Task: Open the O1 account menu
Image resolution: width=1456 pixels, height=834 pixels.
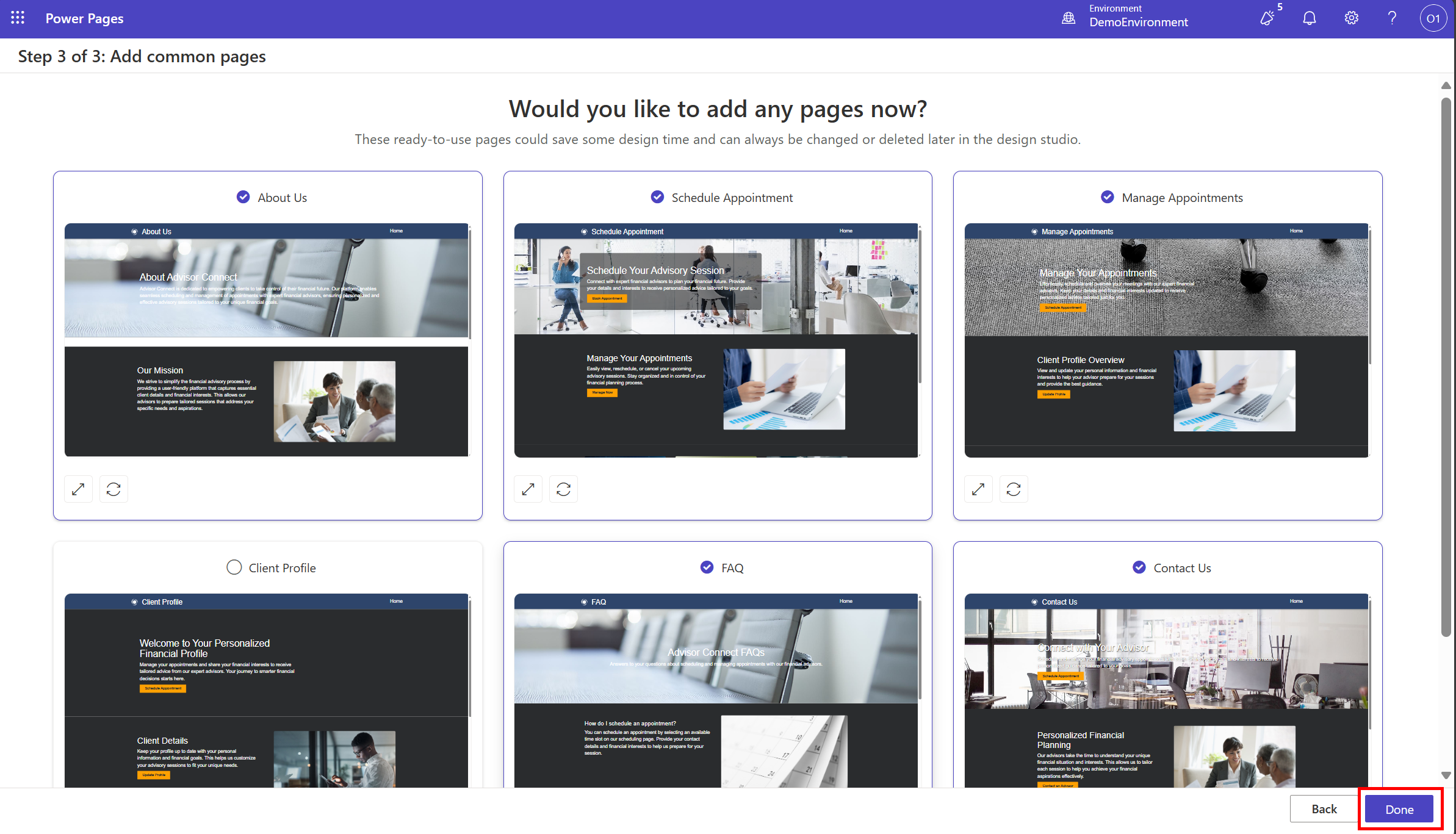Action: tap(1433, 18)
